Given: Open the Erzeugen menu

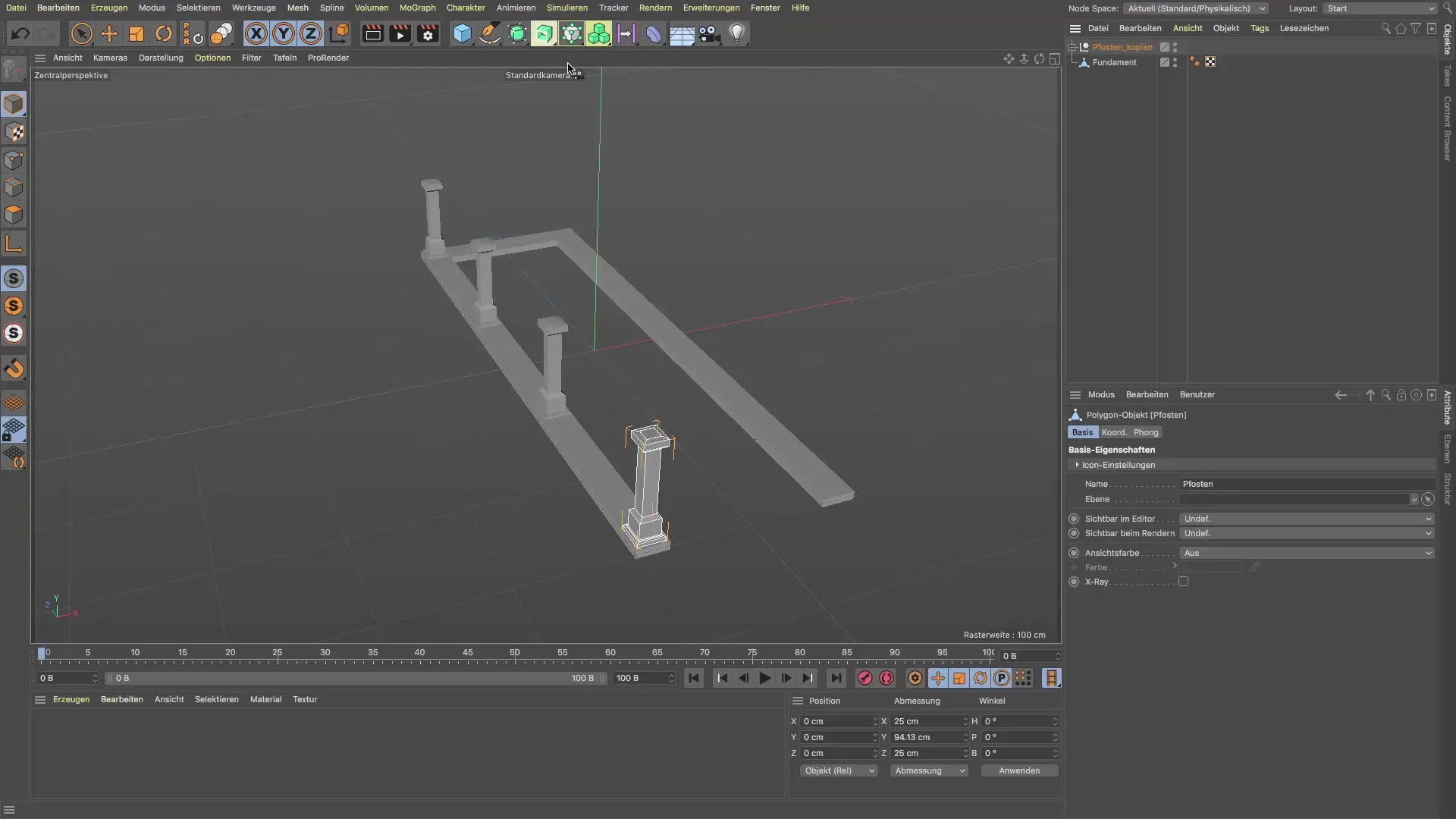Looking at the screenshot, I should click(109, 8).
